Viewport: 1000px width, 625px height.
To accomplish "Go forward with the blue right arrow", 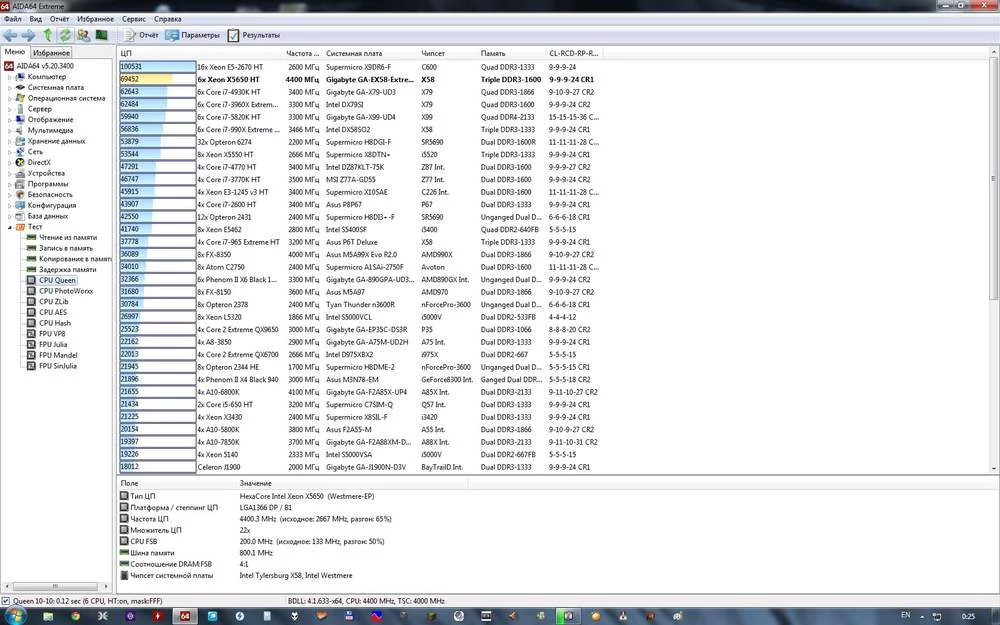I will [29, 35].
